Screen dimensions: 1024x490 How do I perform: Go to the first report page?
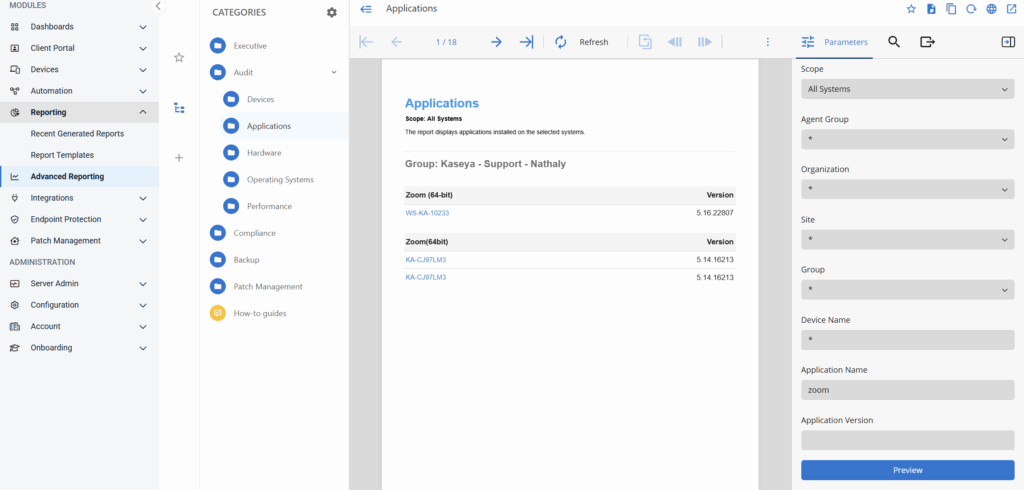click(x=366, y=42)
